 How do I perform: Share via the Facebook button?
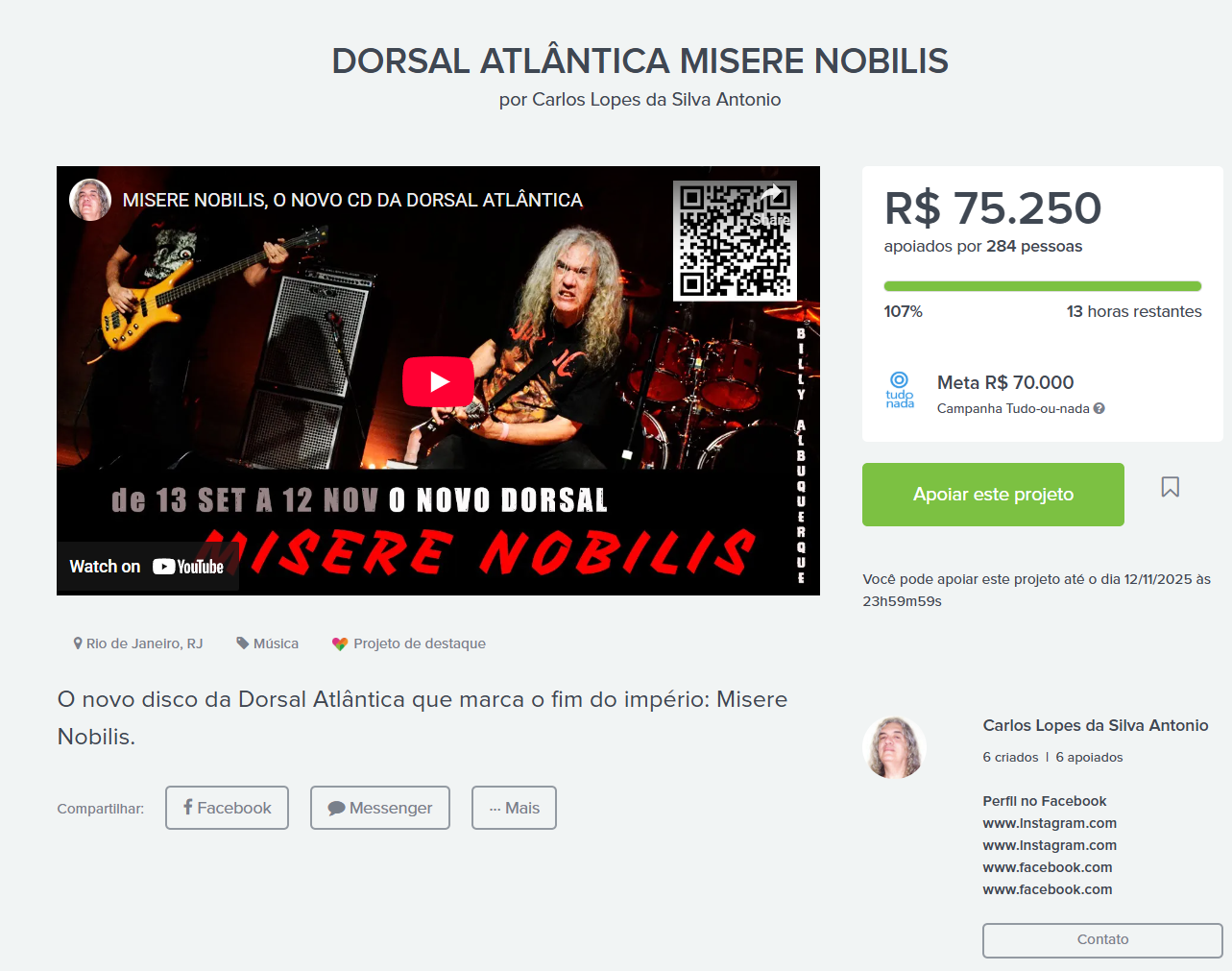[227, 808]
